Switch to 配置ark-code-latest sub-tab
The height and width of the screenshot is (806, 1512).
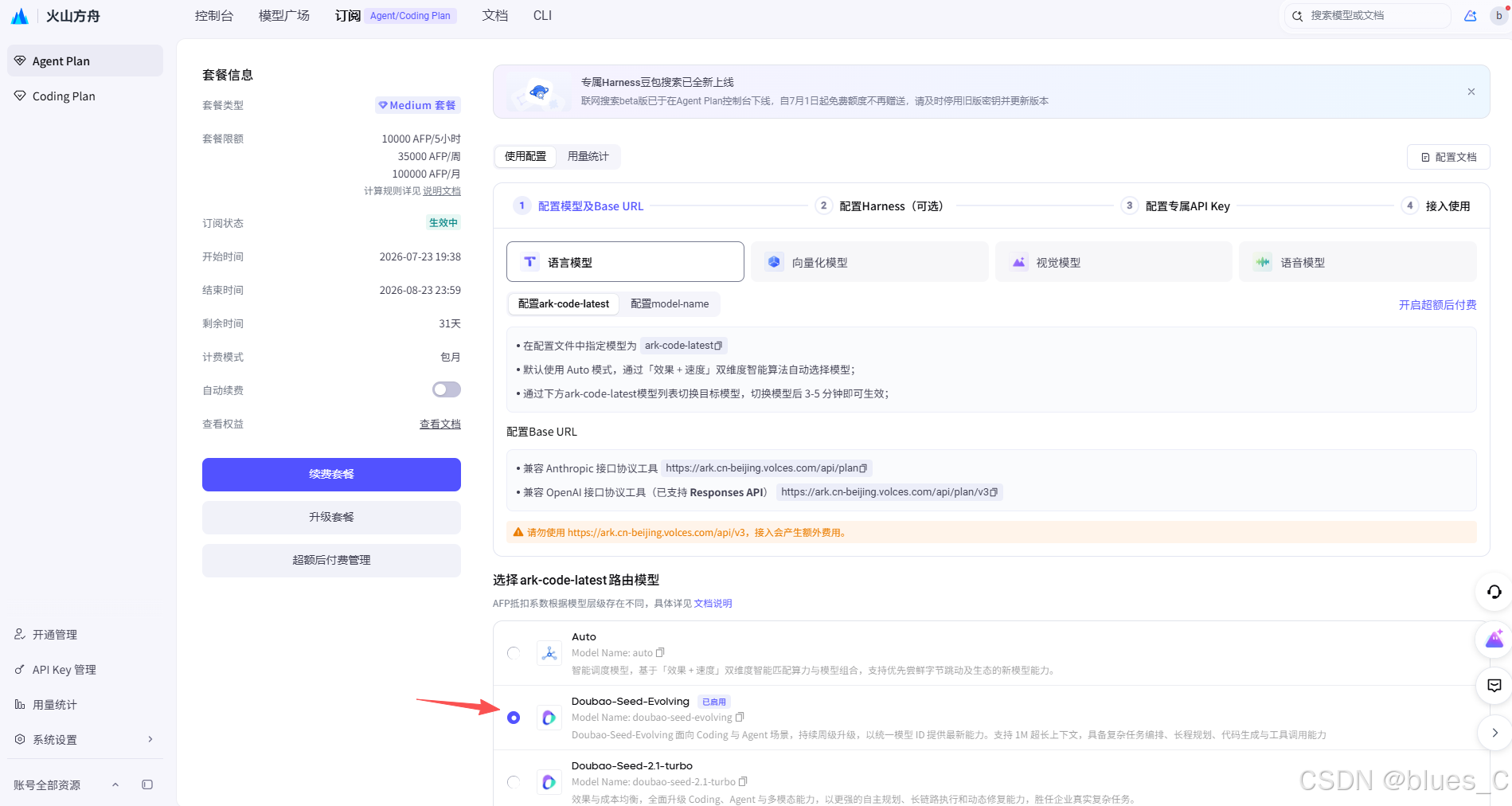point(564,303)
